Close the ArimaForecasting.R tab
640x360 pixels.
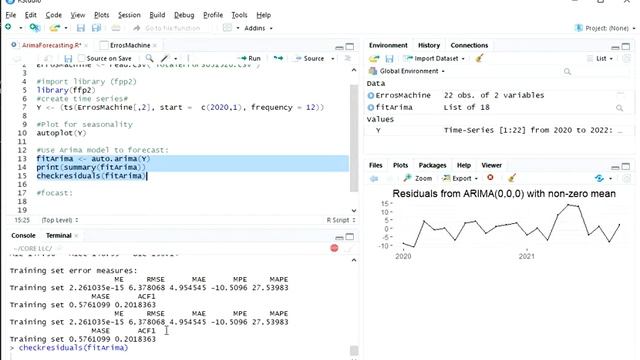86,45
